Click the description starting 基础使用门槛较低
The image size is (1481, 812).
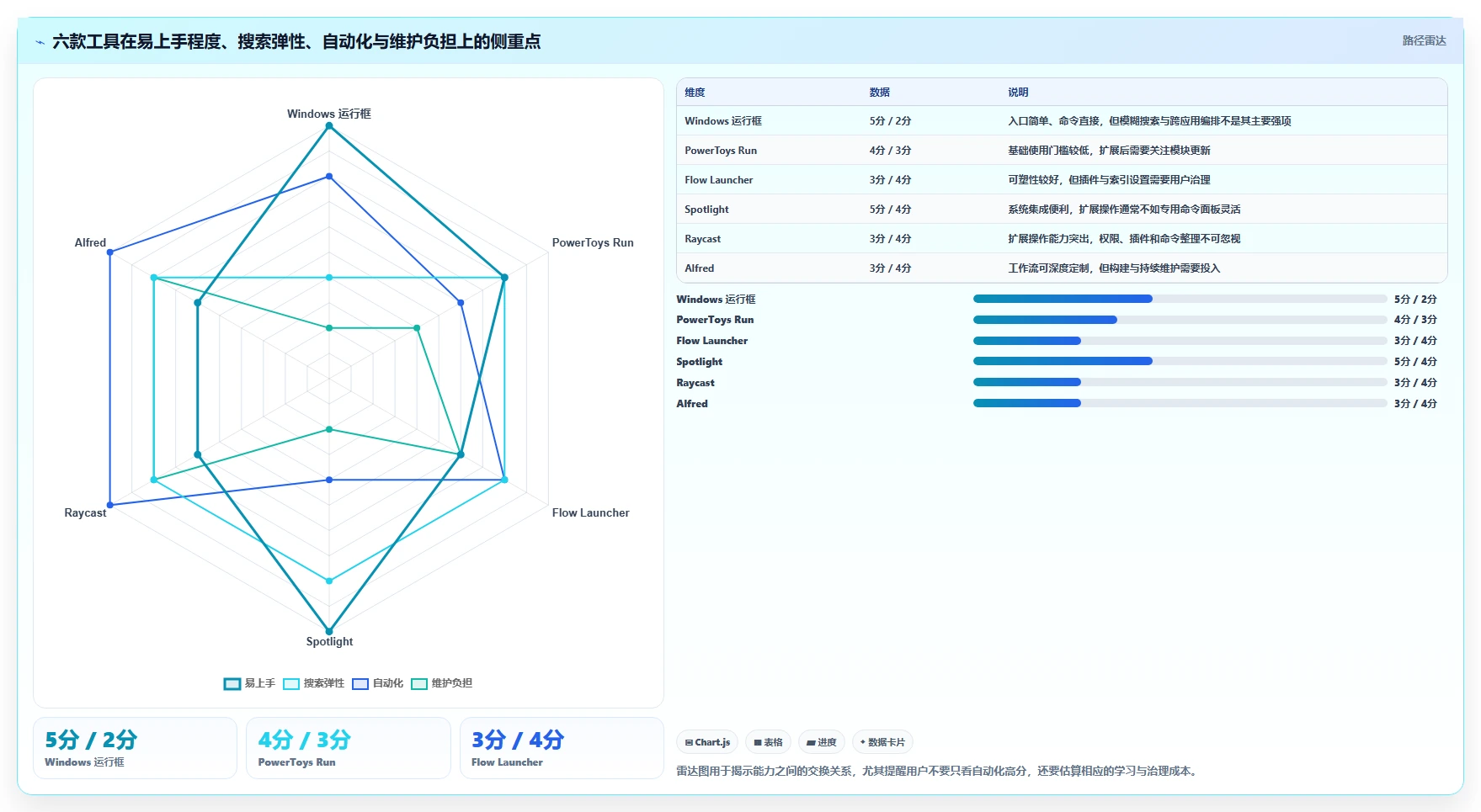(1109, 151)
